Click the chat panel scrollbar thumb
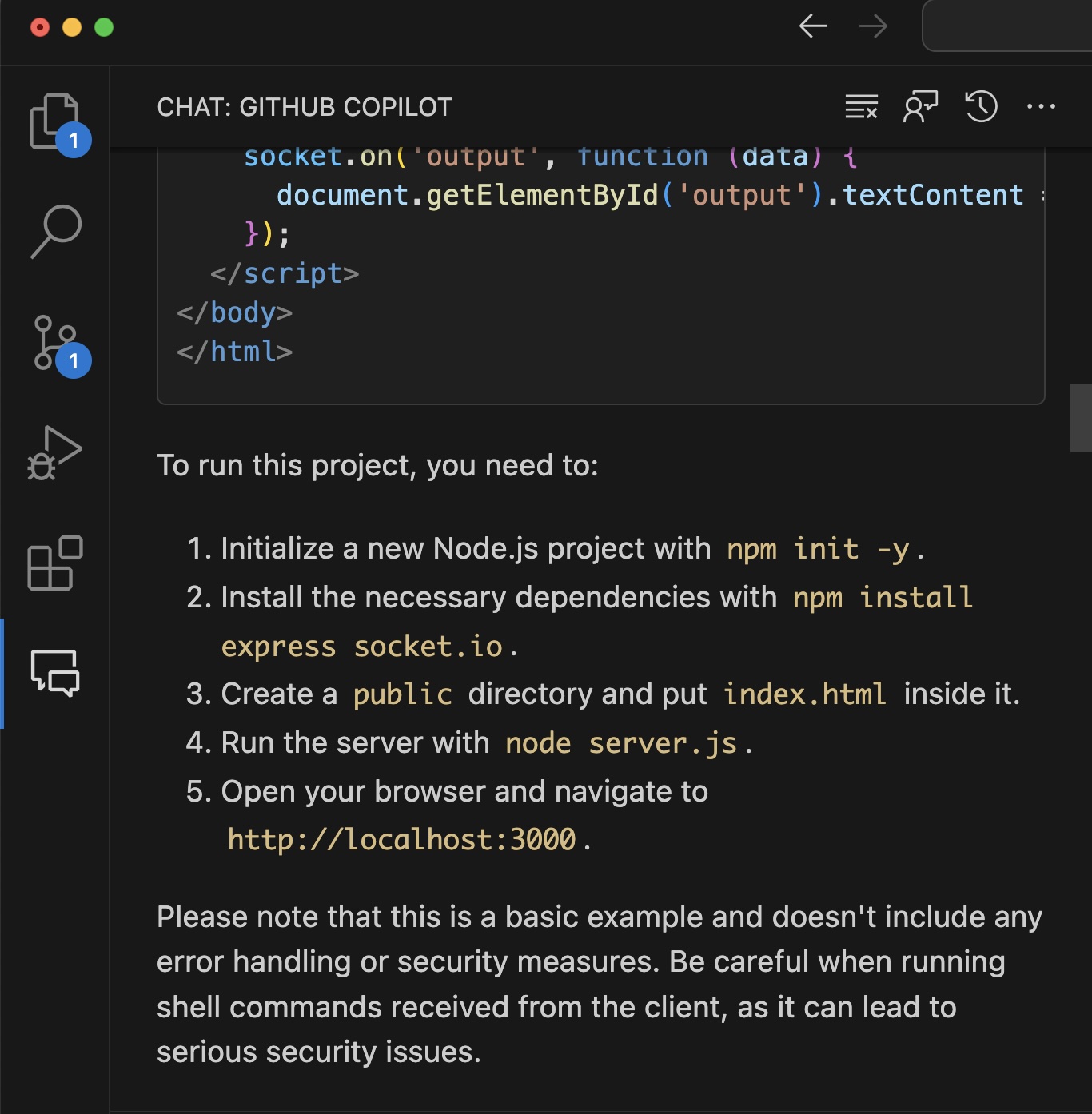Image resolution: width=1092 pixels, height=1114 pixels. [x=1081, y=418]
